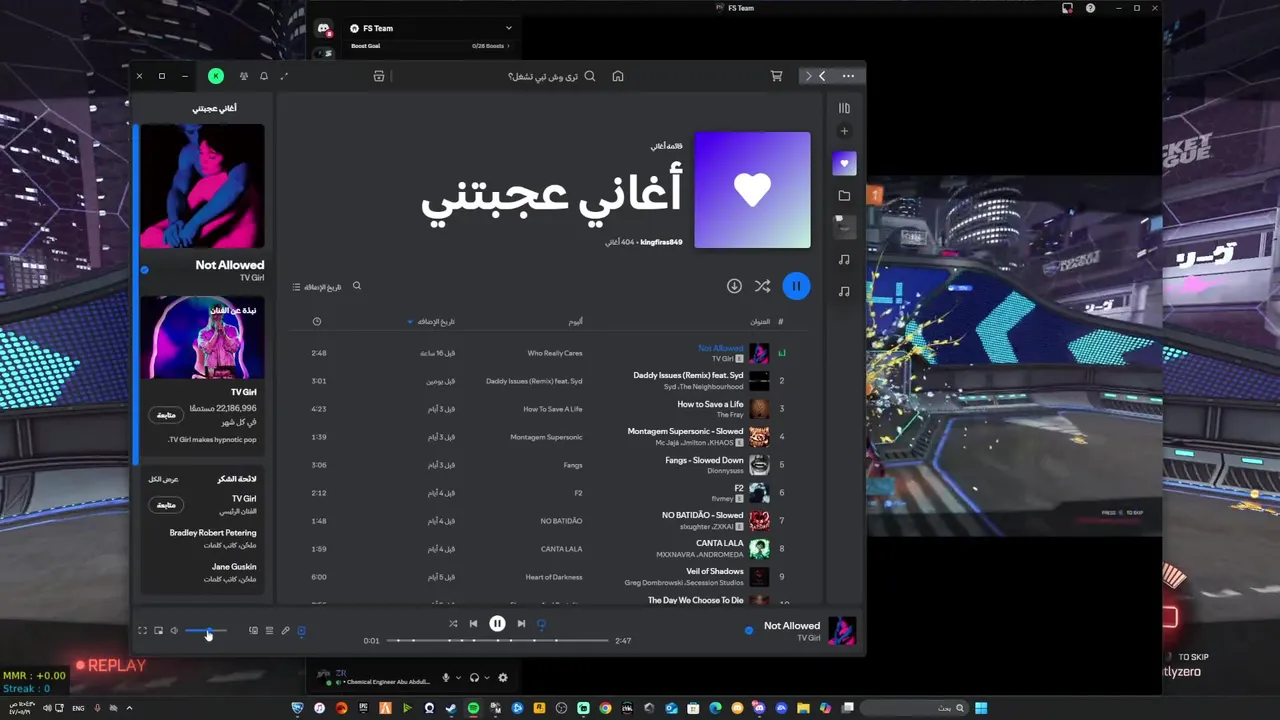Mute with the speaker icon
1280x720 pixels.
tap(174, 631)
